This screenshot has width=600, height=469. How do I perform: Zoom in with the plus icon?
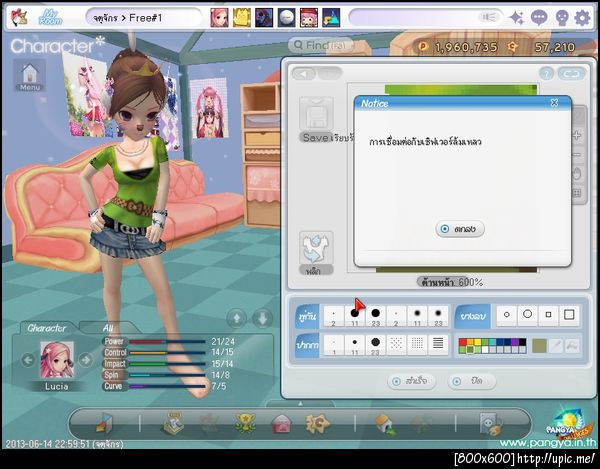[577, 135]
